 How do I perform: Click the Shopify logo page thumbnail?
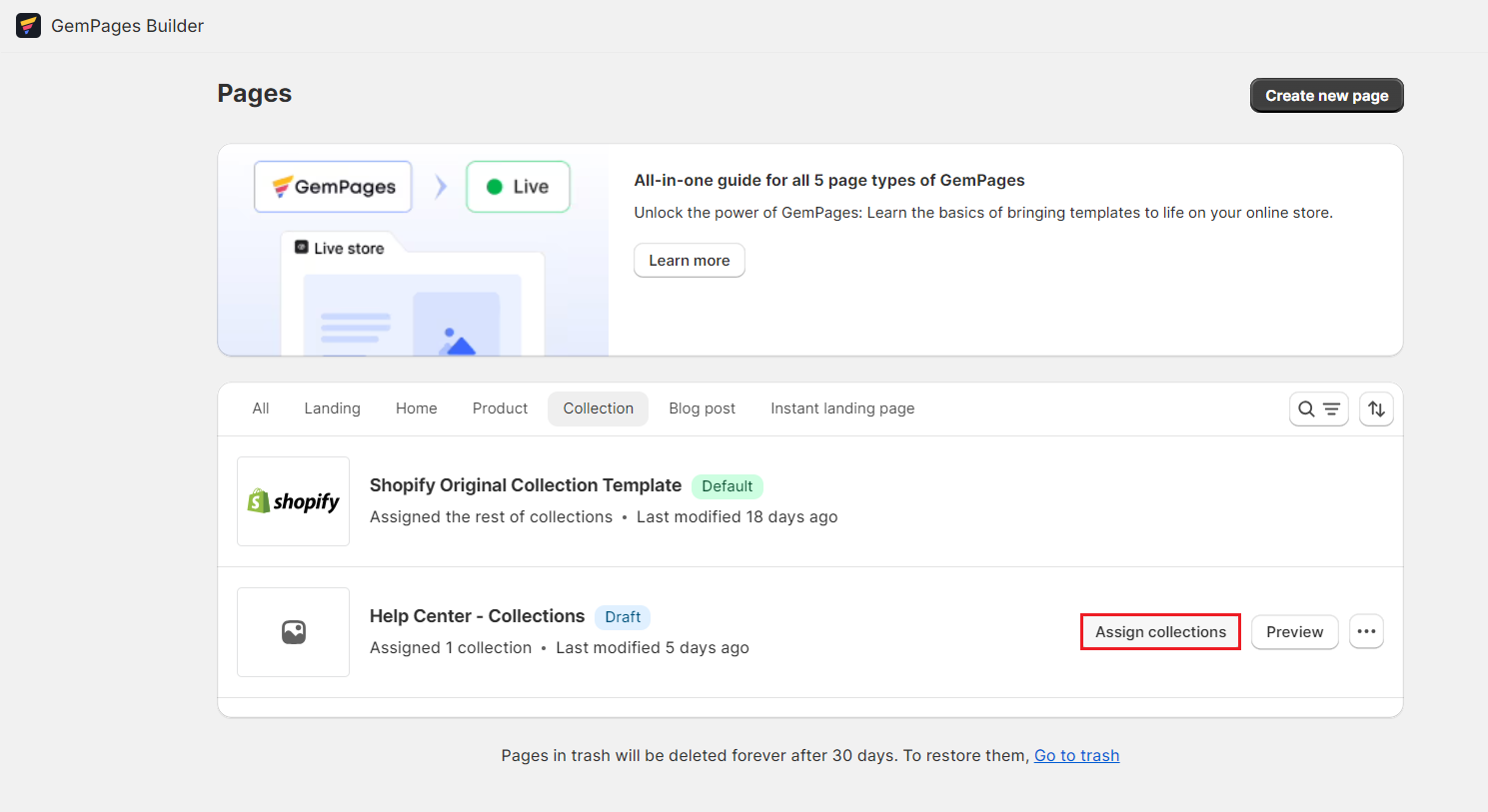click(x=293, y=500)
